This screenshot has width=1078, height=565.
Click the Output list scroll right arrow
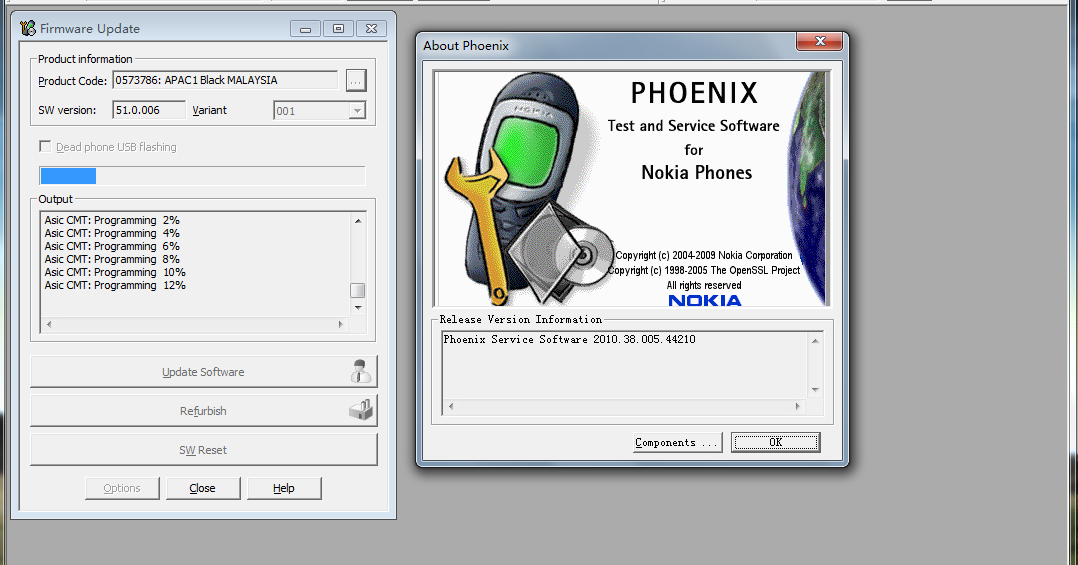coord(341,324)
